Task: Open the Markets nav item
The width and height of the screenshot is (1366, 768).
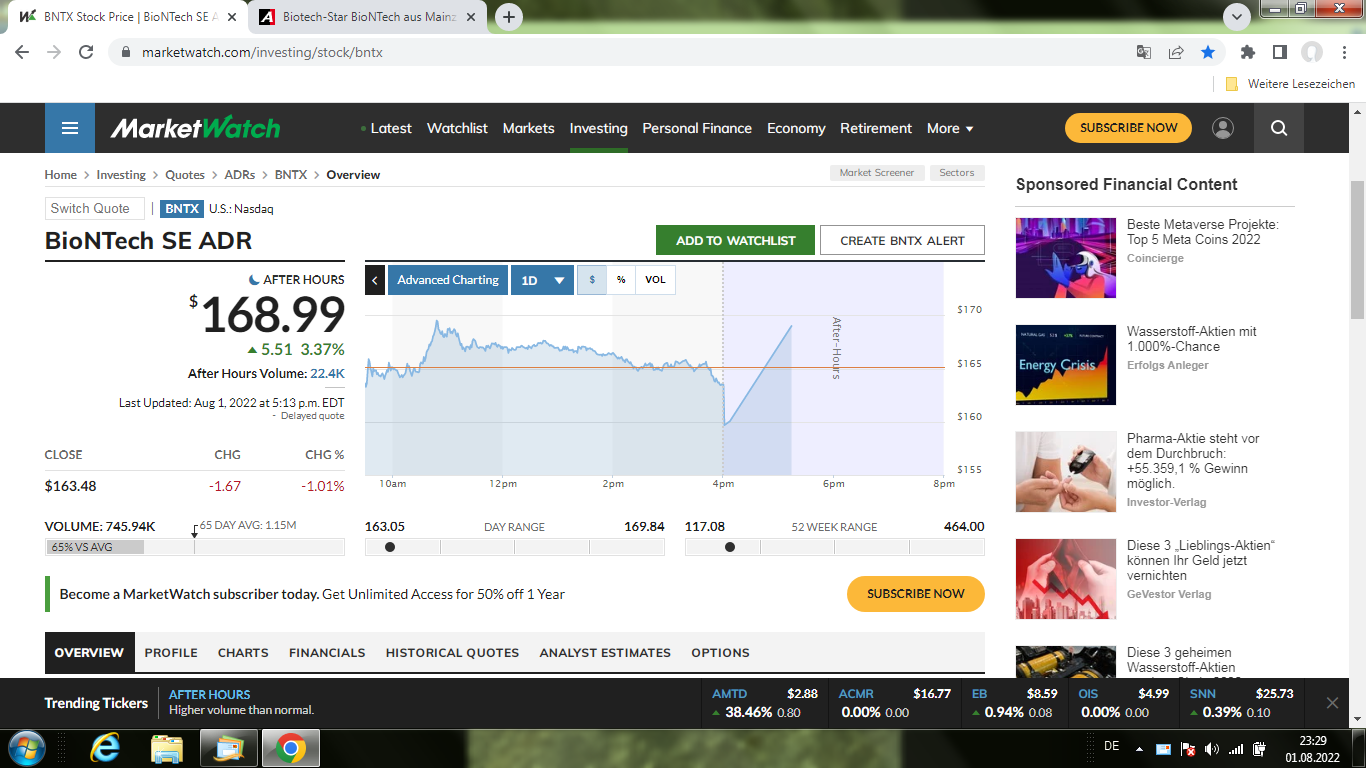Action: (x=528, y=128)
